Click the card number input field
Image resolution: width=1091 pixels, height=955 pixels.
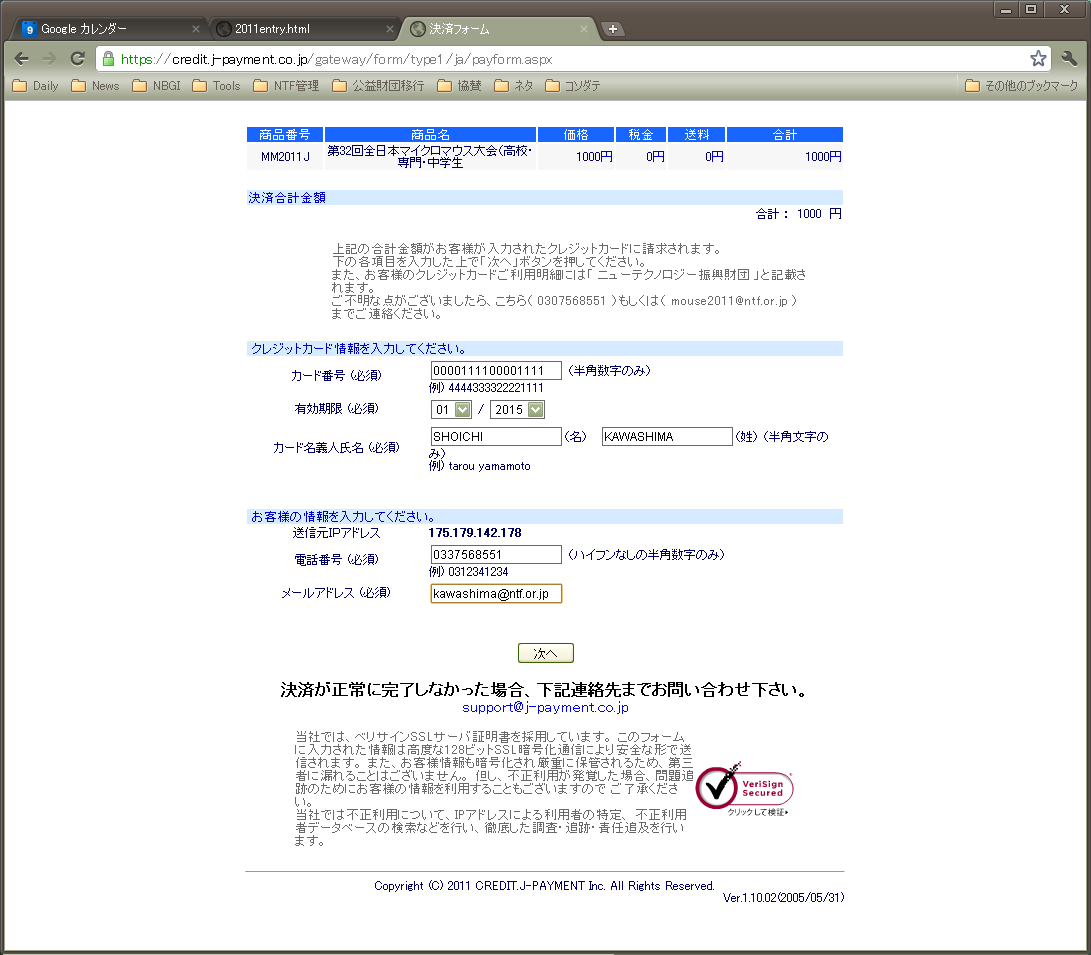click(496, 371)
